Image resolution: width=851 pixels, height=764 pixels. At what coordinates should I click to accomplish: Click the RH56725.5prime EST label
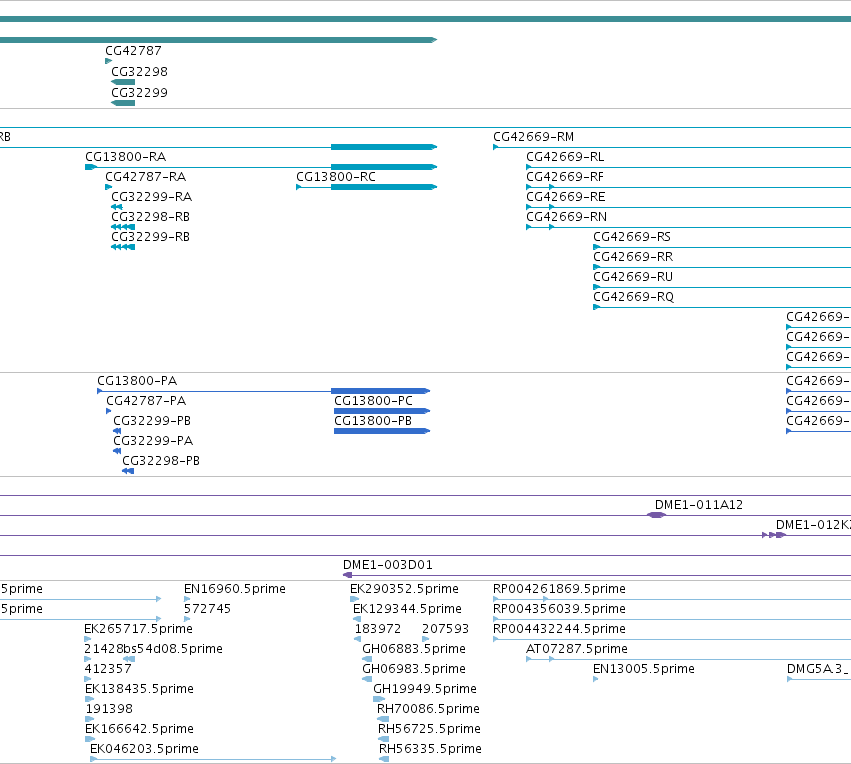click(x=429, y=730)
